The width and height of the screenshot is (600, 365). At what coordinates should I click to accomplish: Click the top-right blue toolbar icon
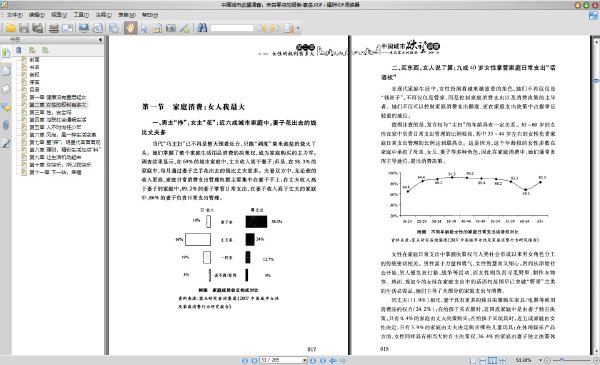593,15
